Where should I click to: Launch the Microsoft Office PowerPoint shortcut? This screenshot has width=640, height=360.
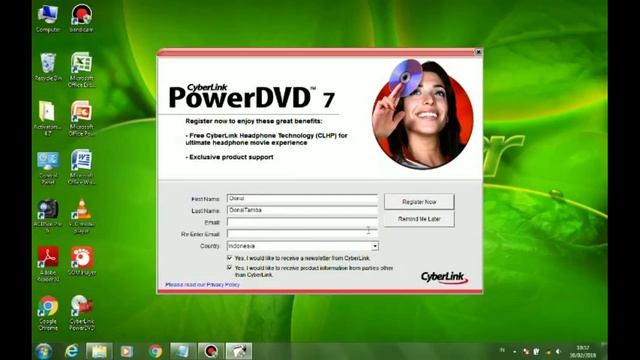pyautogui.click(x=81, y=118)
